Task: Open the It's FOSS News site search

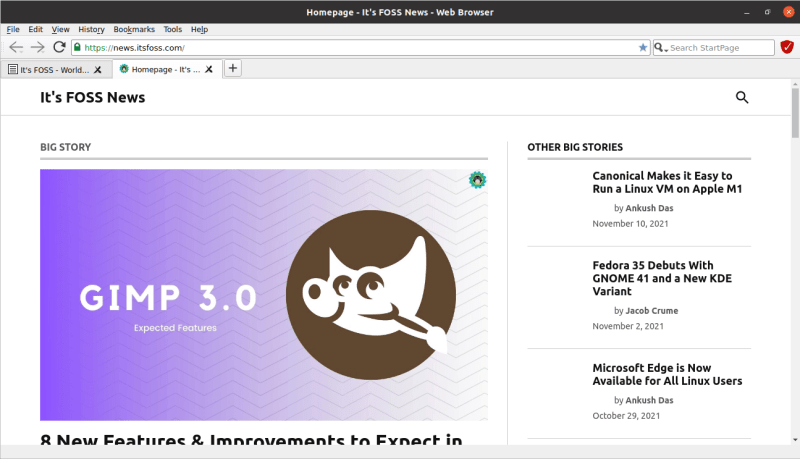Action: click(x=742, y=97)
